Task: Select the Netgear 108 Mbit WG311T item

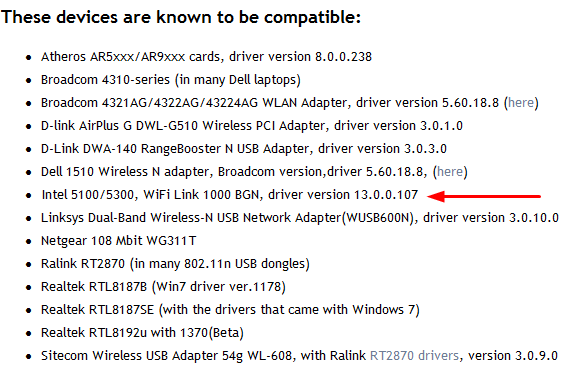Action: tap(118, 241)
